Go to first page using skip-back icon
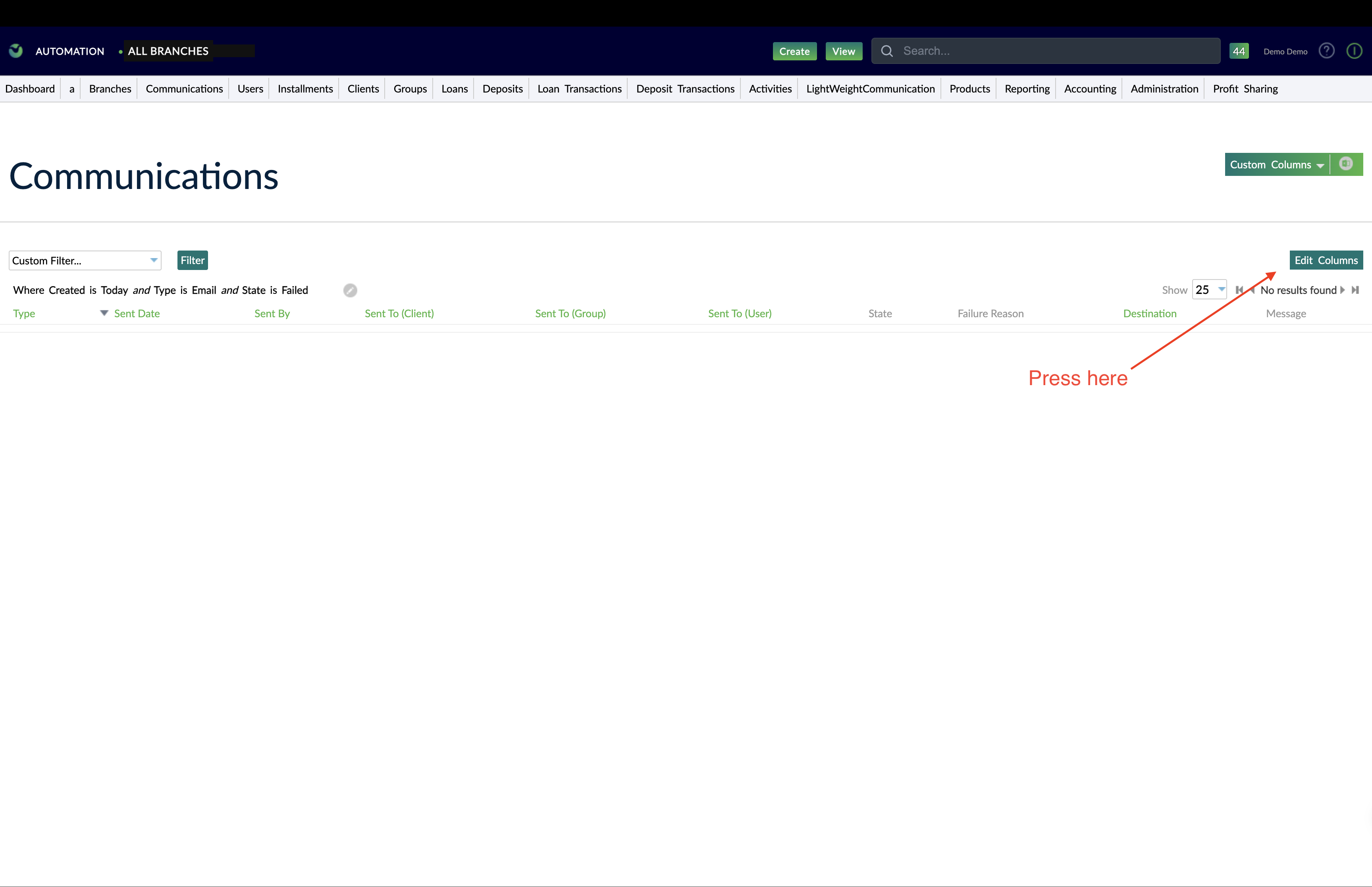 click(x=1239, y=290)
